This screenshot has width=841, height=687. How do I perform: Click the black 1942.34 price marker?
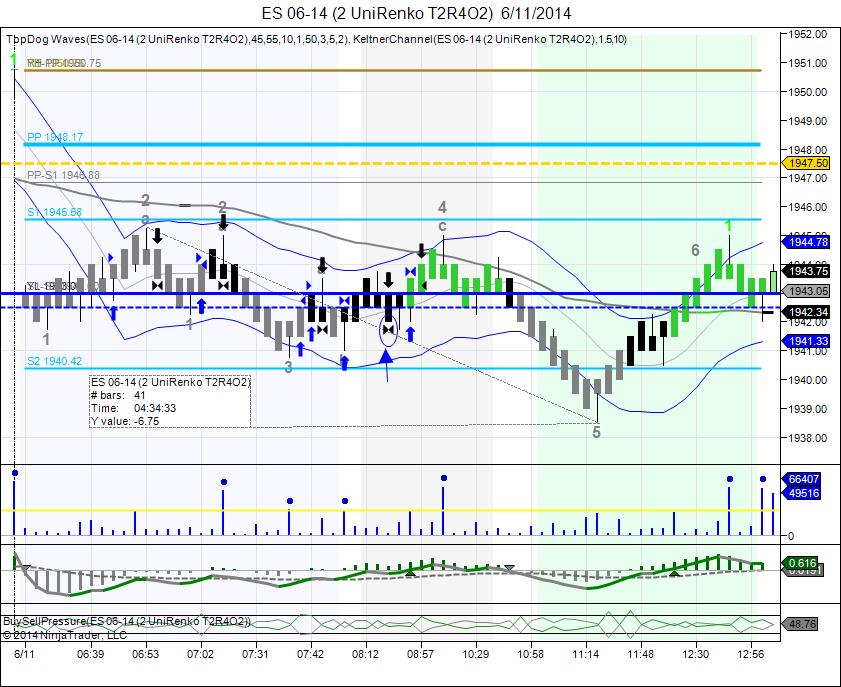pos(808,312)
